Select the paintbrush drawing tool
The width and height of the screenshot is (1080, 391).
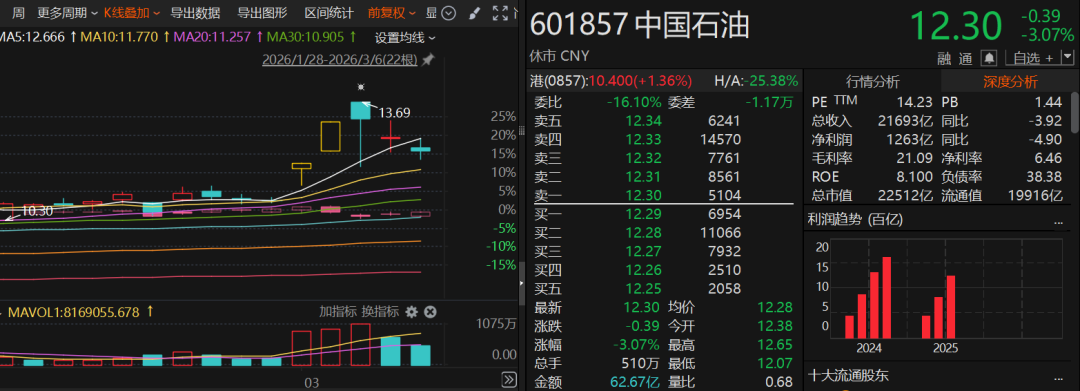pos(474,12)
